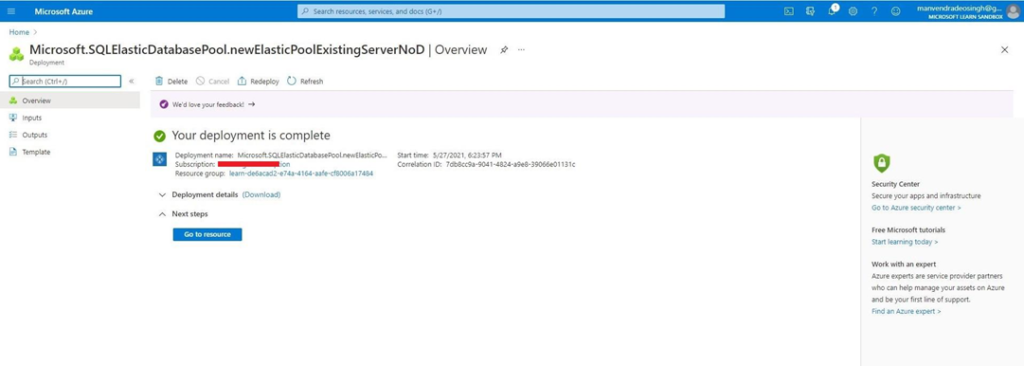Click the Cancel toolbar button

(x=212, y=81)
